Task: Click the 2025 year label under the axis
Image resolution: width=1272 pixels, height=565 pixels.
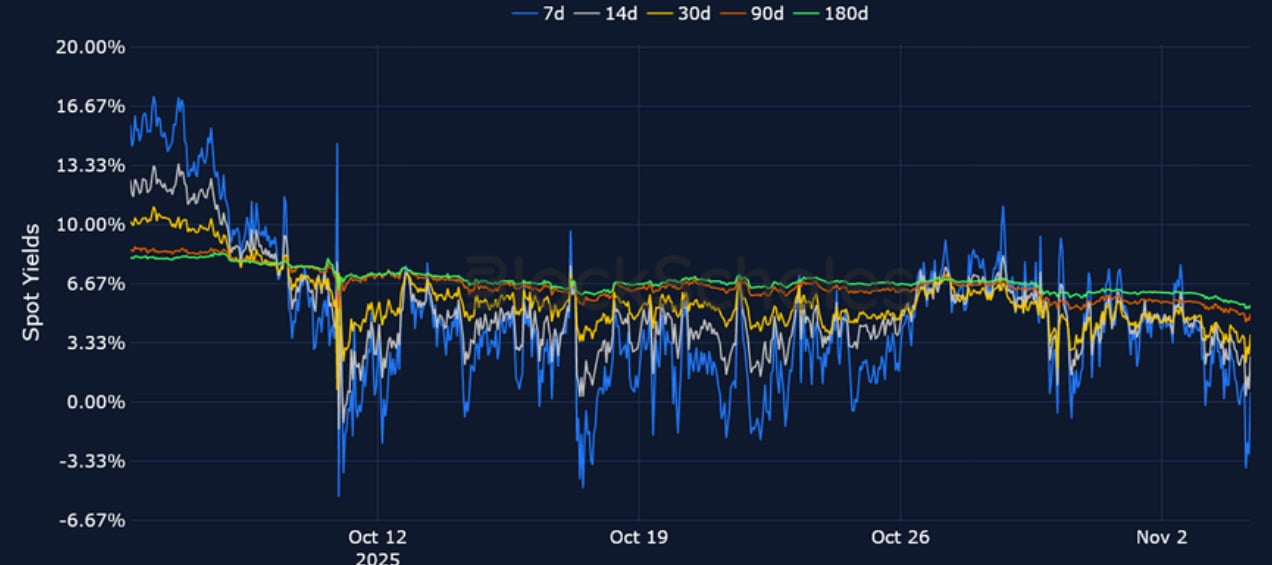Action: pyautogui.click(x=377, y=557)
